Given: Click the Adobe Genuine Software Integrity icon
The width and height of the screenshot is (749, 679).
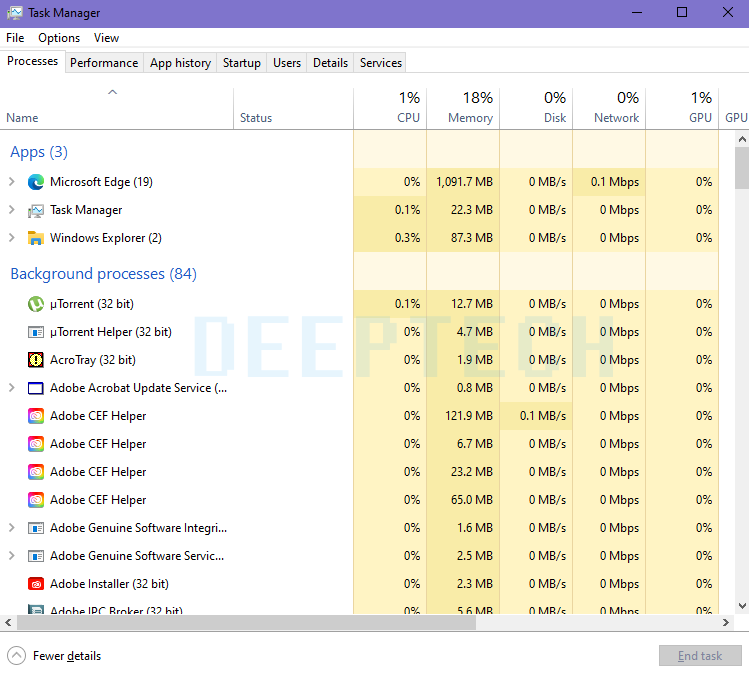Looking at the screenshot, I should tap(36, 528).
